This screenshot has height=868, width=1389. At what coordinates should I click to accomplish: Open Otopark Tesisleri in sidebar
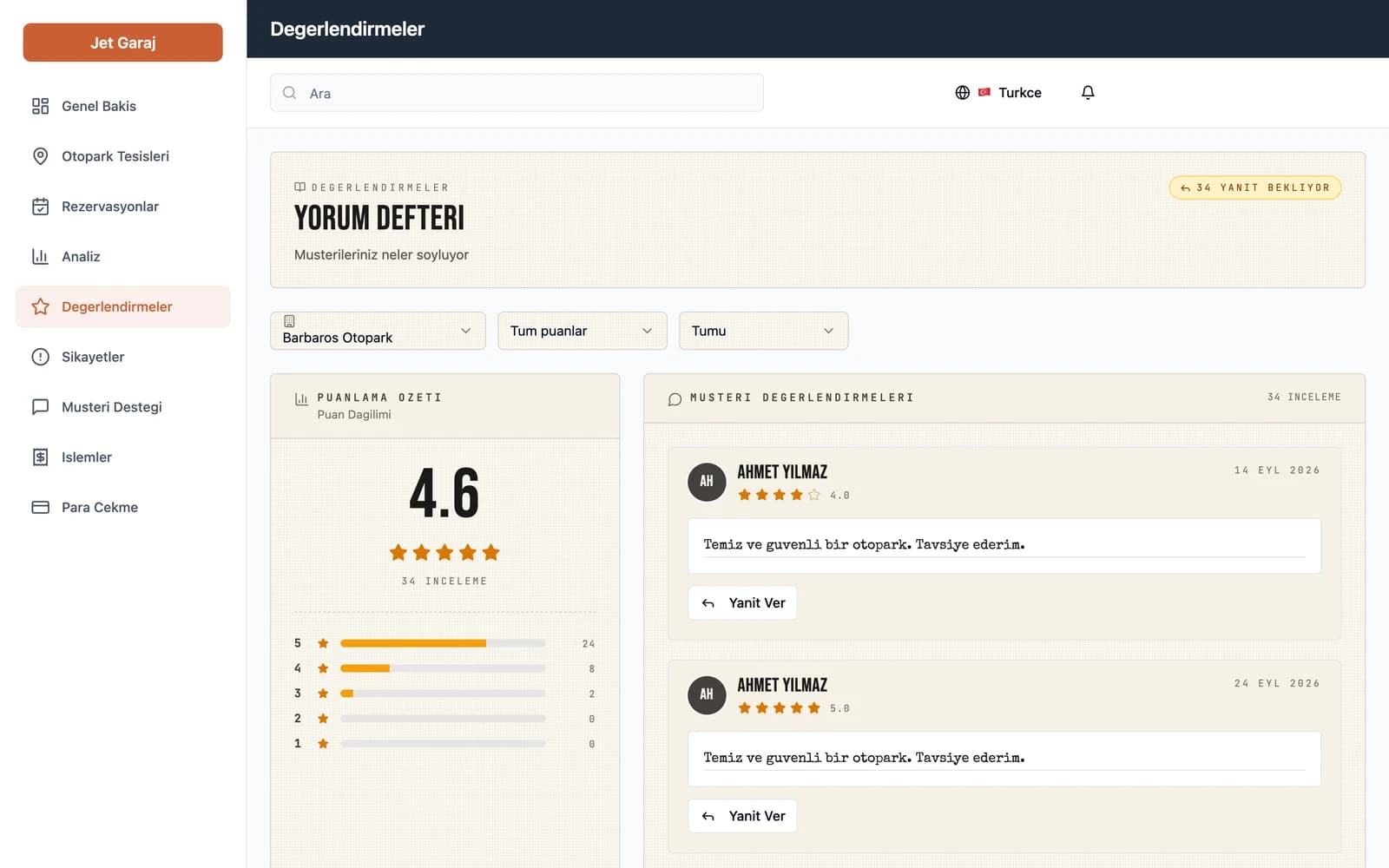(x=123, y=156)
